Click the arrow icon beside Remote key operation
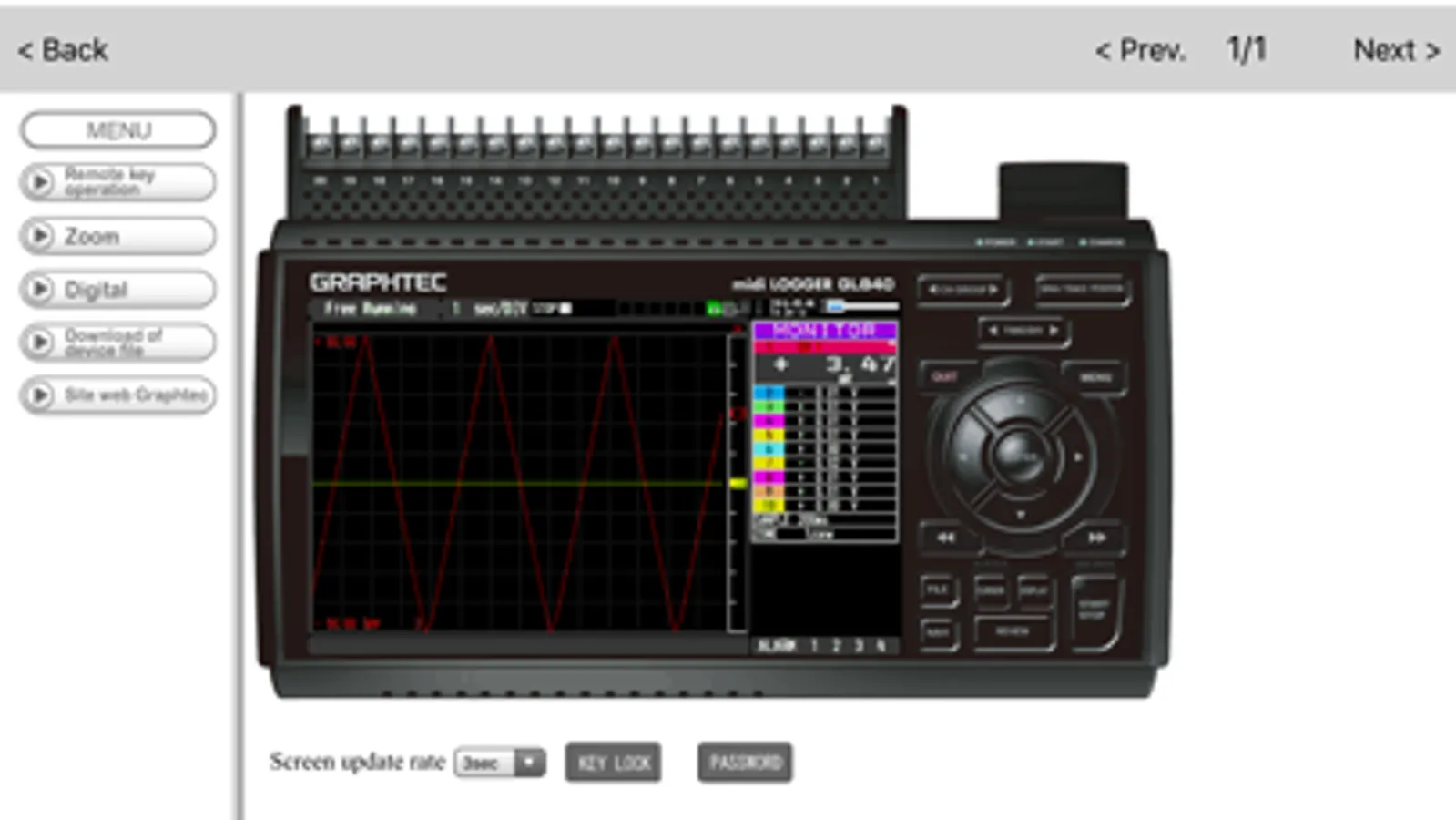This screenshot has width=1456, height=820. 39,182
